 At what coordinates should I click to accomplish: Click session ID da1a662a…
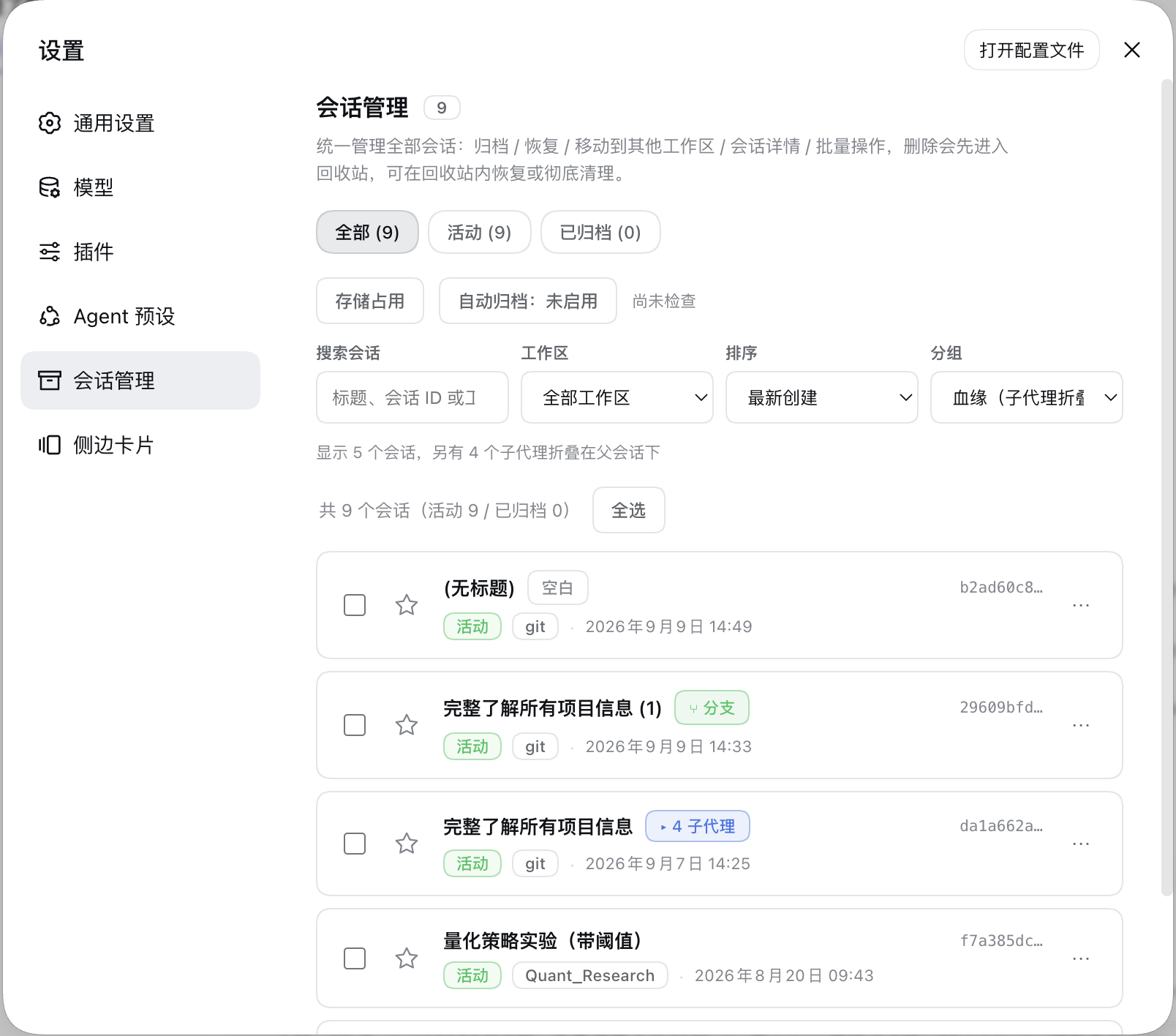(1001, 826)
